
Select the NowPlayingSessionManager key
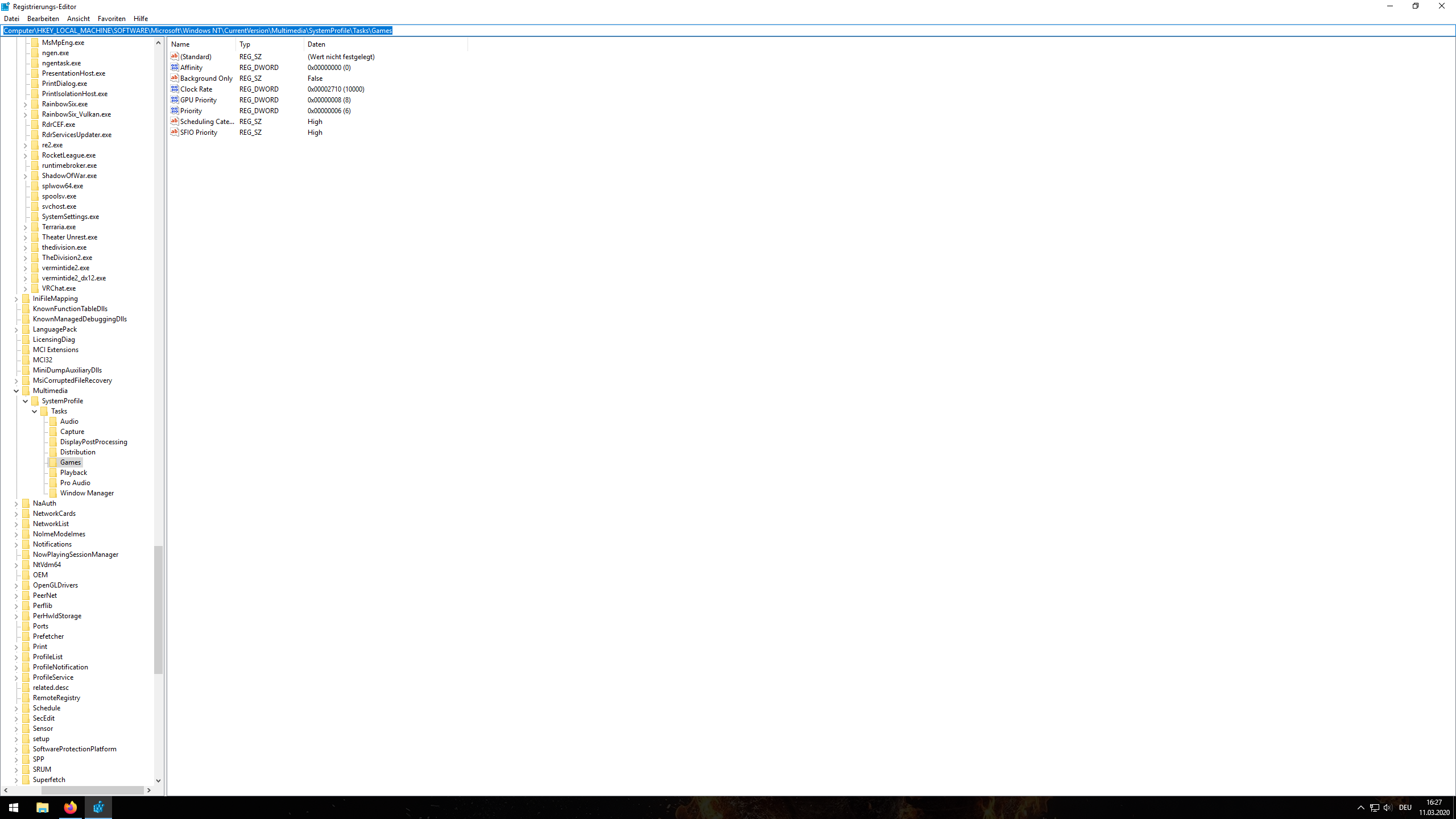coord(76,555)
